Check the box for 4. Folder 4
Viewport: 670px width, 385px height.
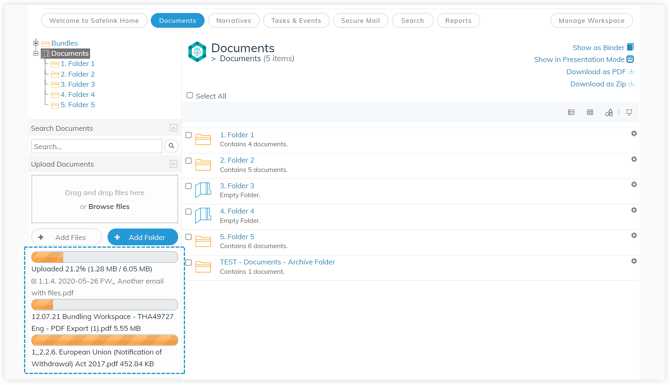188,212
